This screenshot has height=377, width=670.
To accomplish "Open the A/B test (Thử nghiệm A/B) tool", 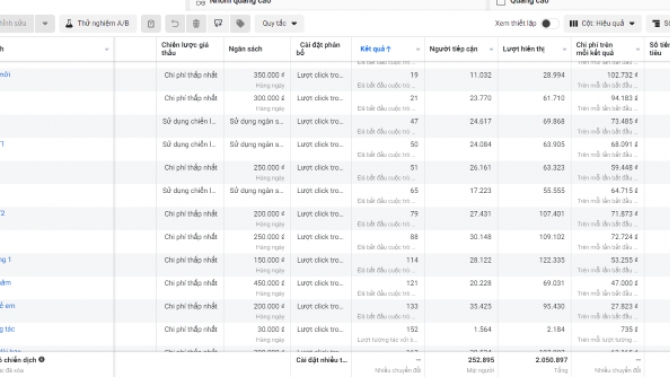I will 97,24.
